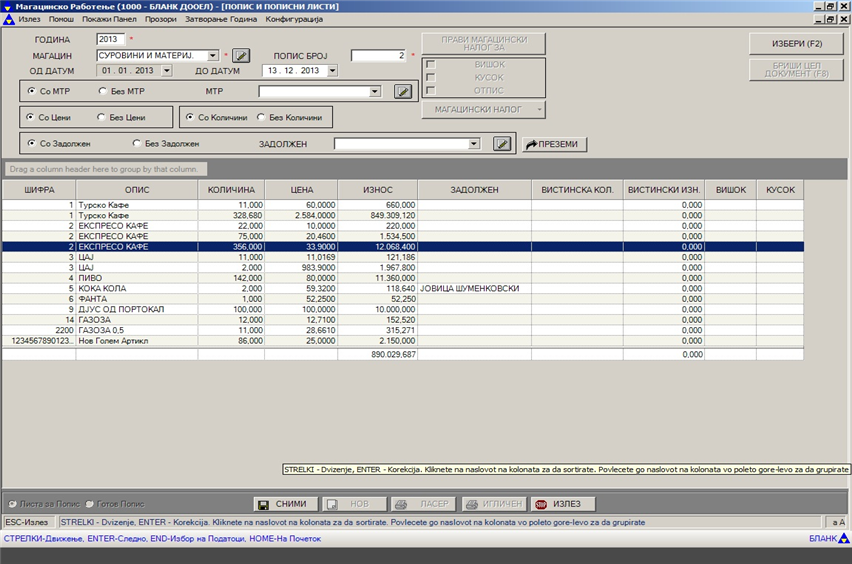Viewport: 852px width, 564px height.
Task: Click the ПРЕЗЕМИ arrow button
Action: point(554,144)
